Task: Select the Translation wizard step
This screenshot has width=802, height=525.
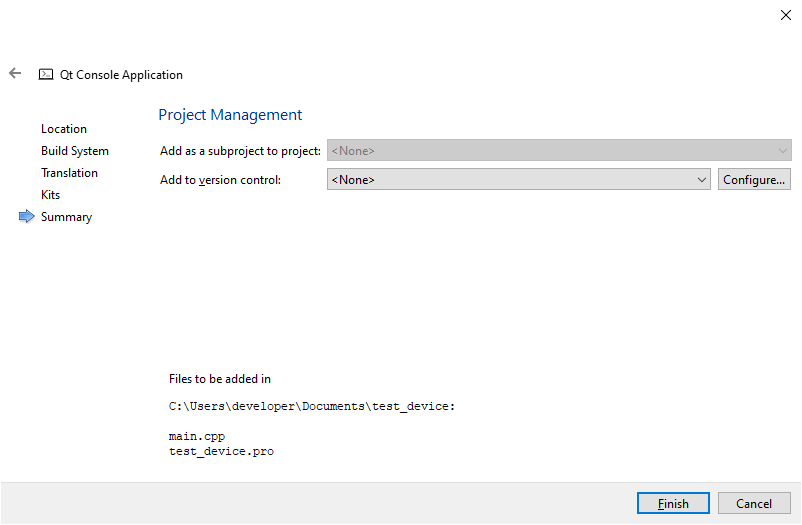Action: click(69, 173)
